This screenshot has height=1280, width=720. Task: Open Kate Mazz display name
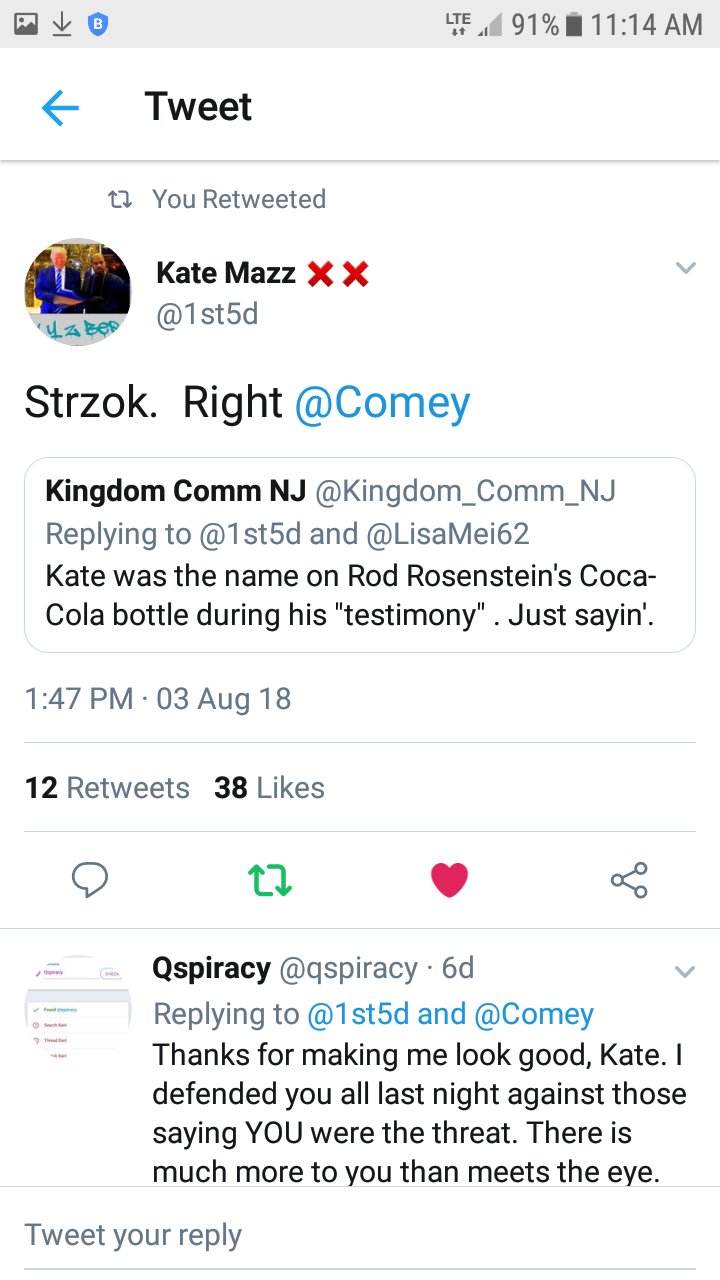226,272
